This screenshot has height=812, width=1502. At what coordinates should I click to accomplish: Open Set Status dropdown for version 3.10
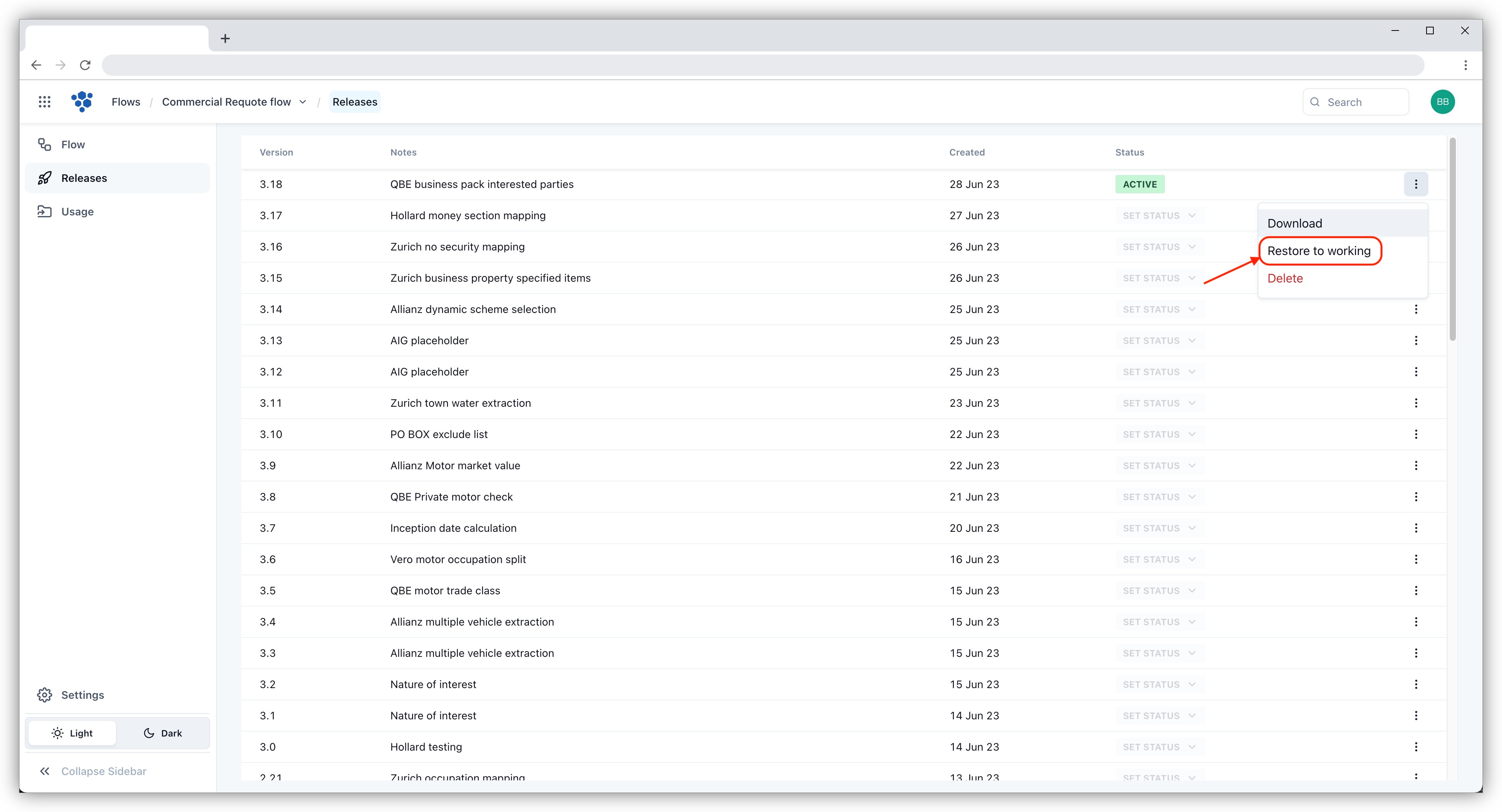pos(1159,434)
